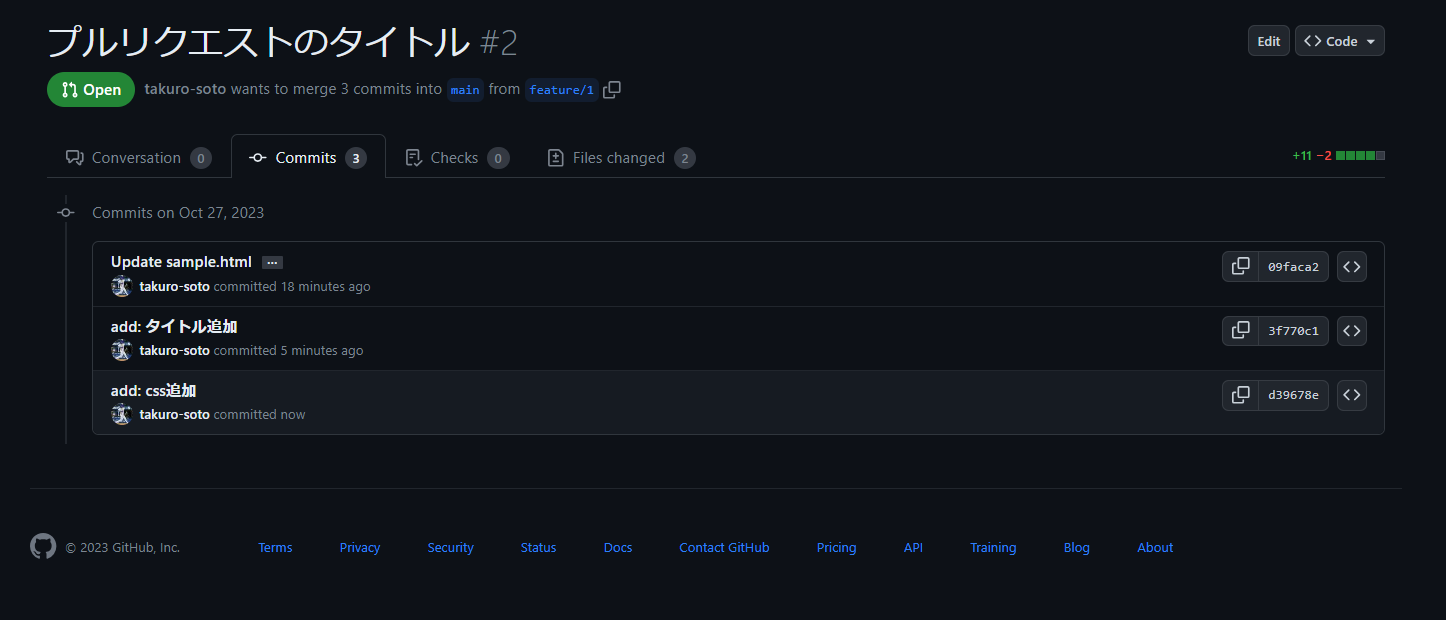Copy the 09faca2 commit SHA using its copy icon

(1240, 266)
